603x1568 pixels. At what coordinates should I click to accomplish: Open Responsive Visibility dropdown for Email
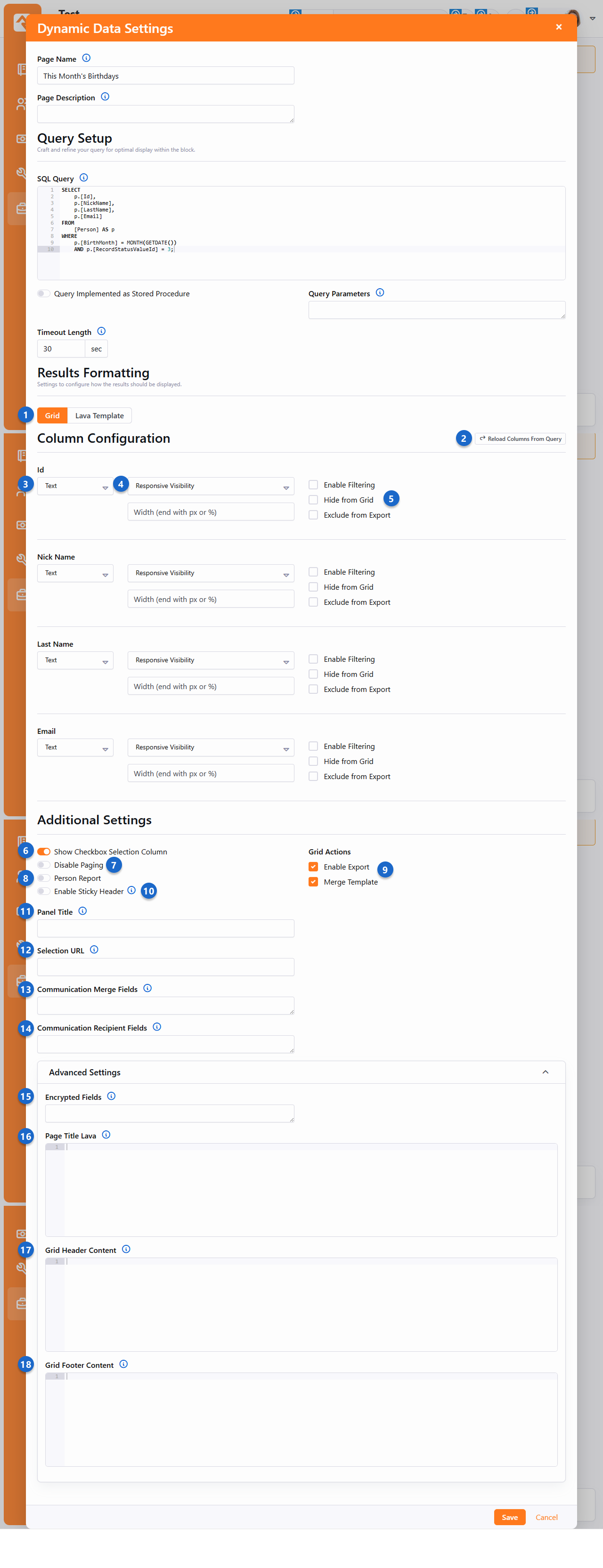pos(211,747)
